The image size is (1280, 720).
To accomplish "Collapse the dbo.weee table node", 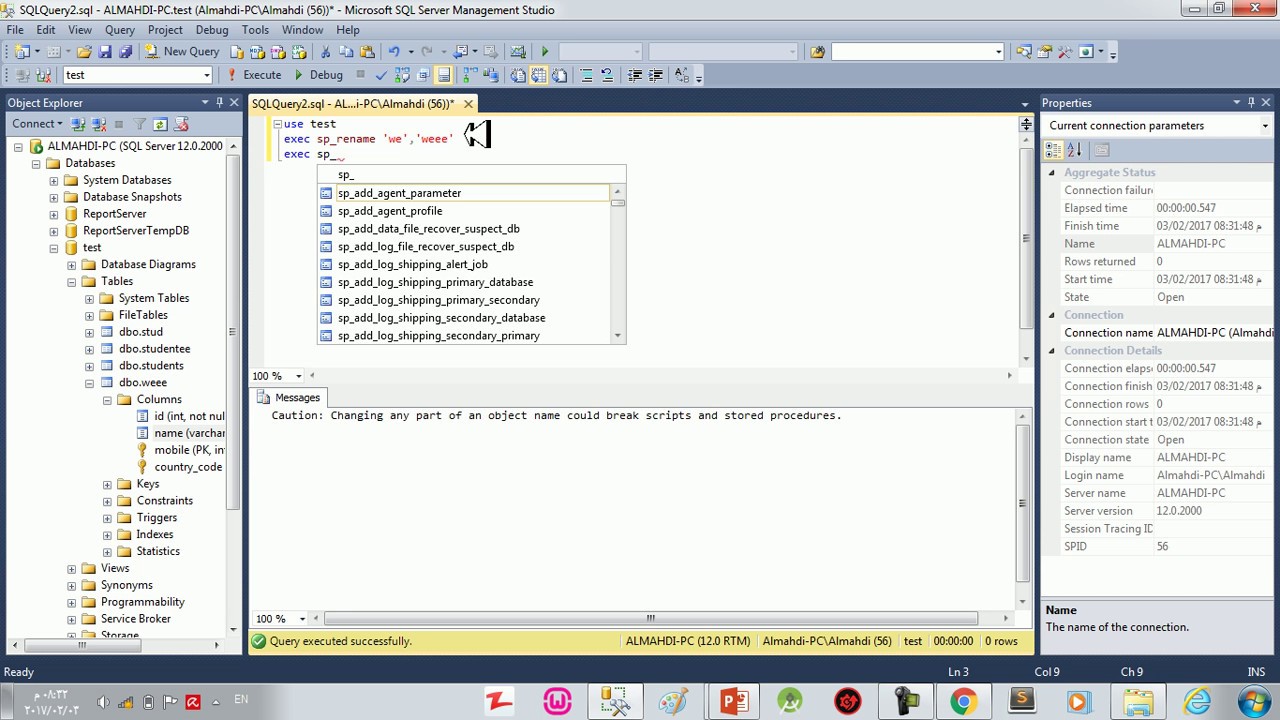I will coord(89,383).
